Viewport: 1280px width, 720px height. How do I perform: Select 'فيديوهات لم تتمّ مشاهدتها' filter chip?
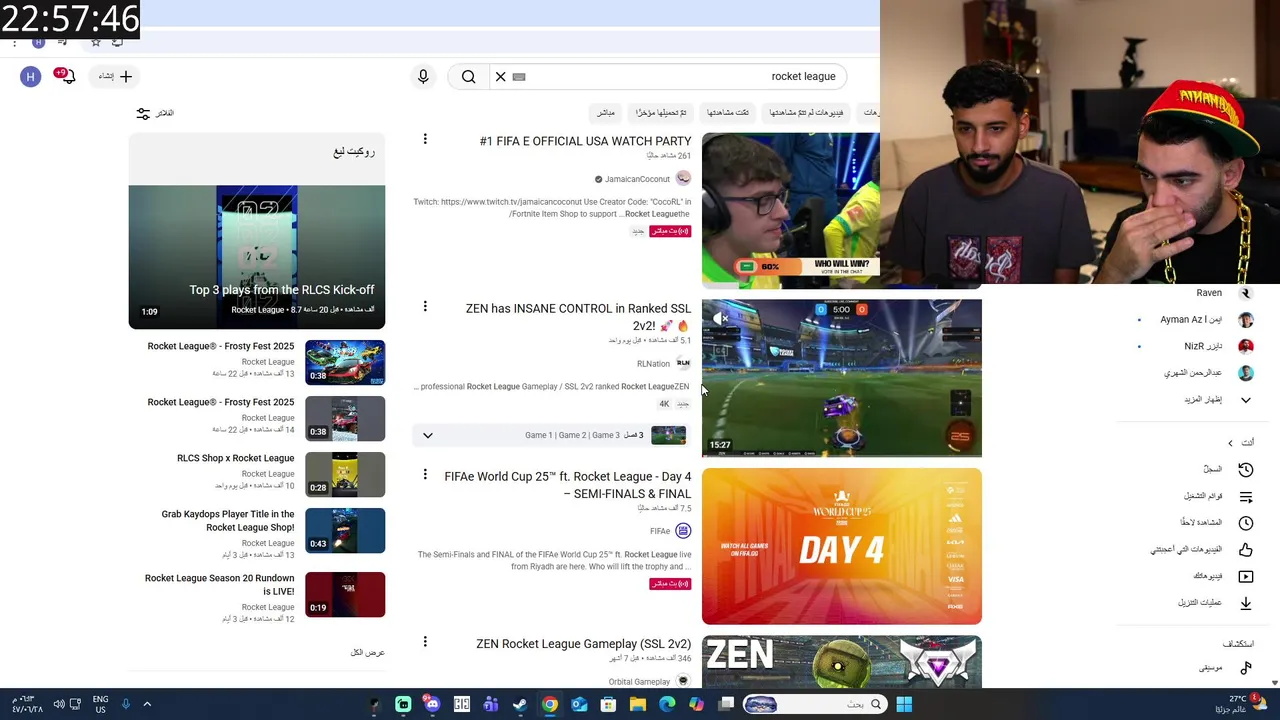click(x=806, y=113)
